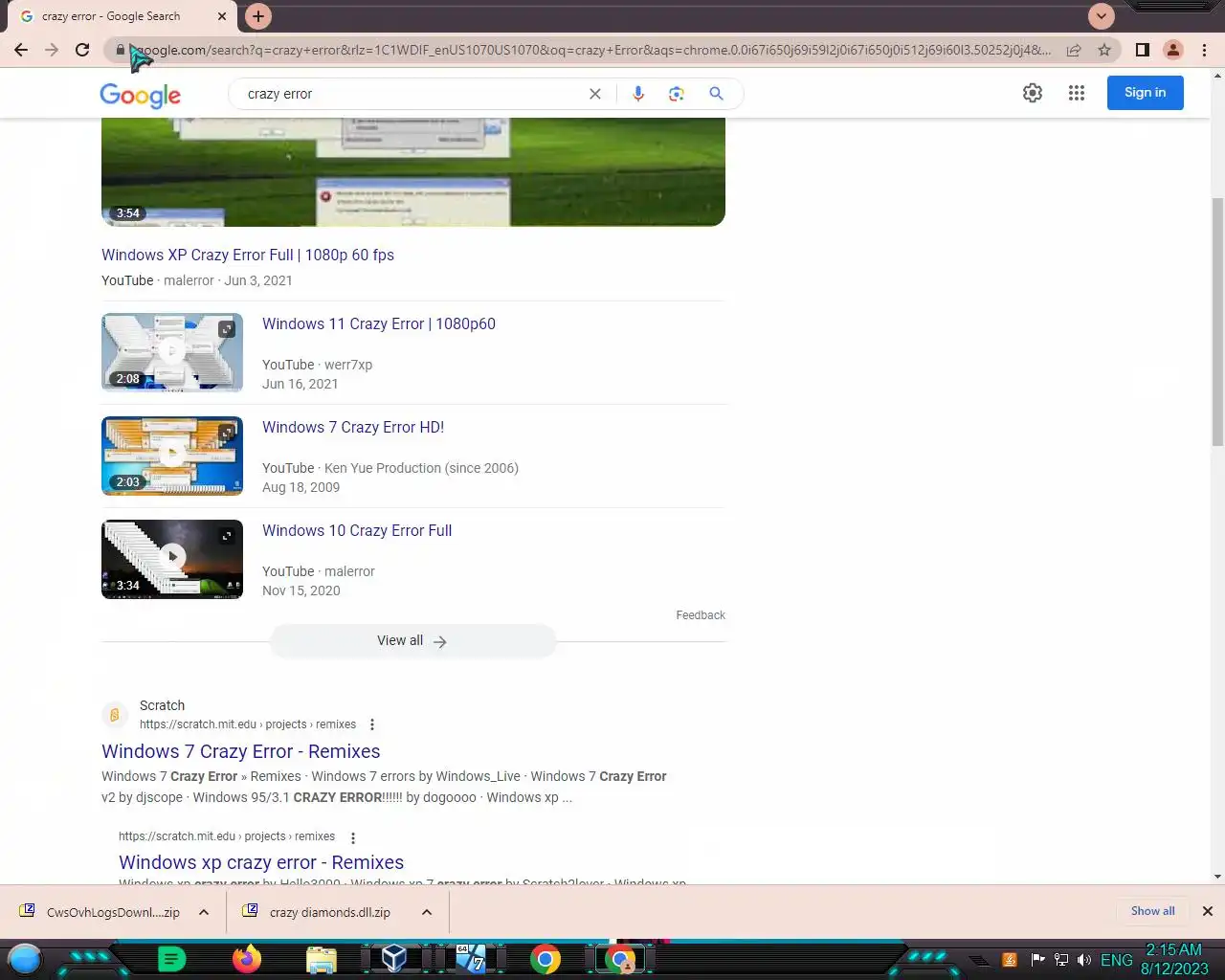
Task: Submit search with the magnifier icon
Action: pos(716,94)
